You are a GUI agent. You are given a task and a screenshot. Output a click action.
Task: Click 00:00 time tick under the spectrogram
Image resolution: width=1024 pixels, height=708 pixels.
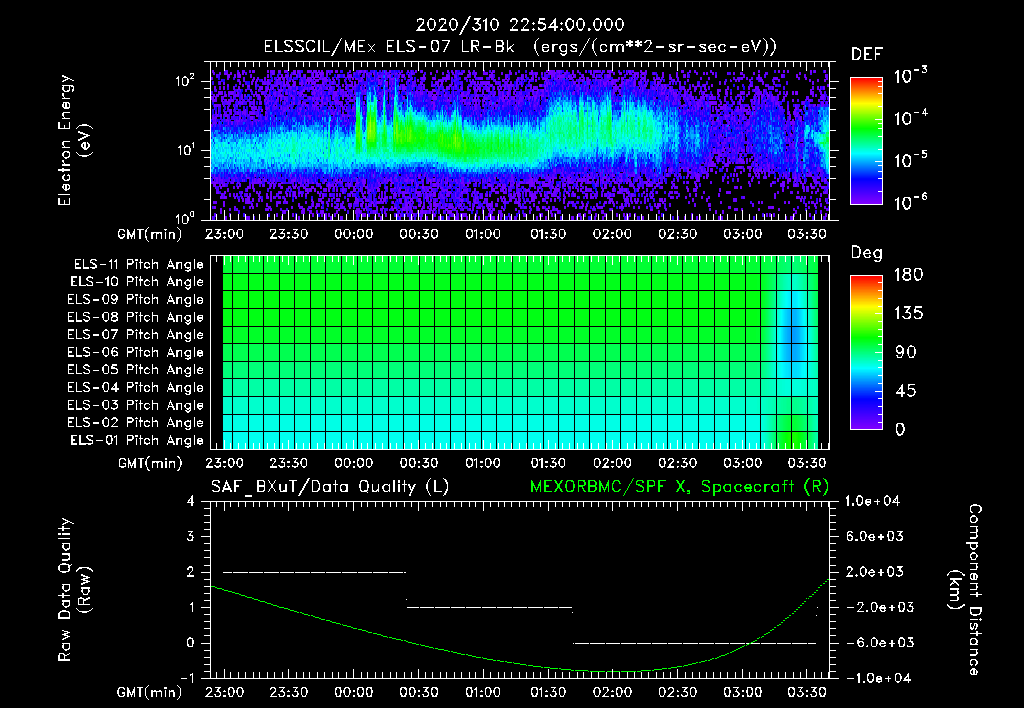pos(353,234)
